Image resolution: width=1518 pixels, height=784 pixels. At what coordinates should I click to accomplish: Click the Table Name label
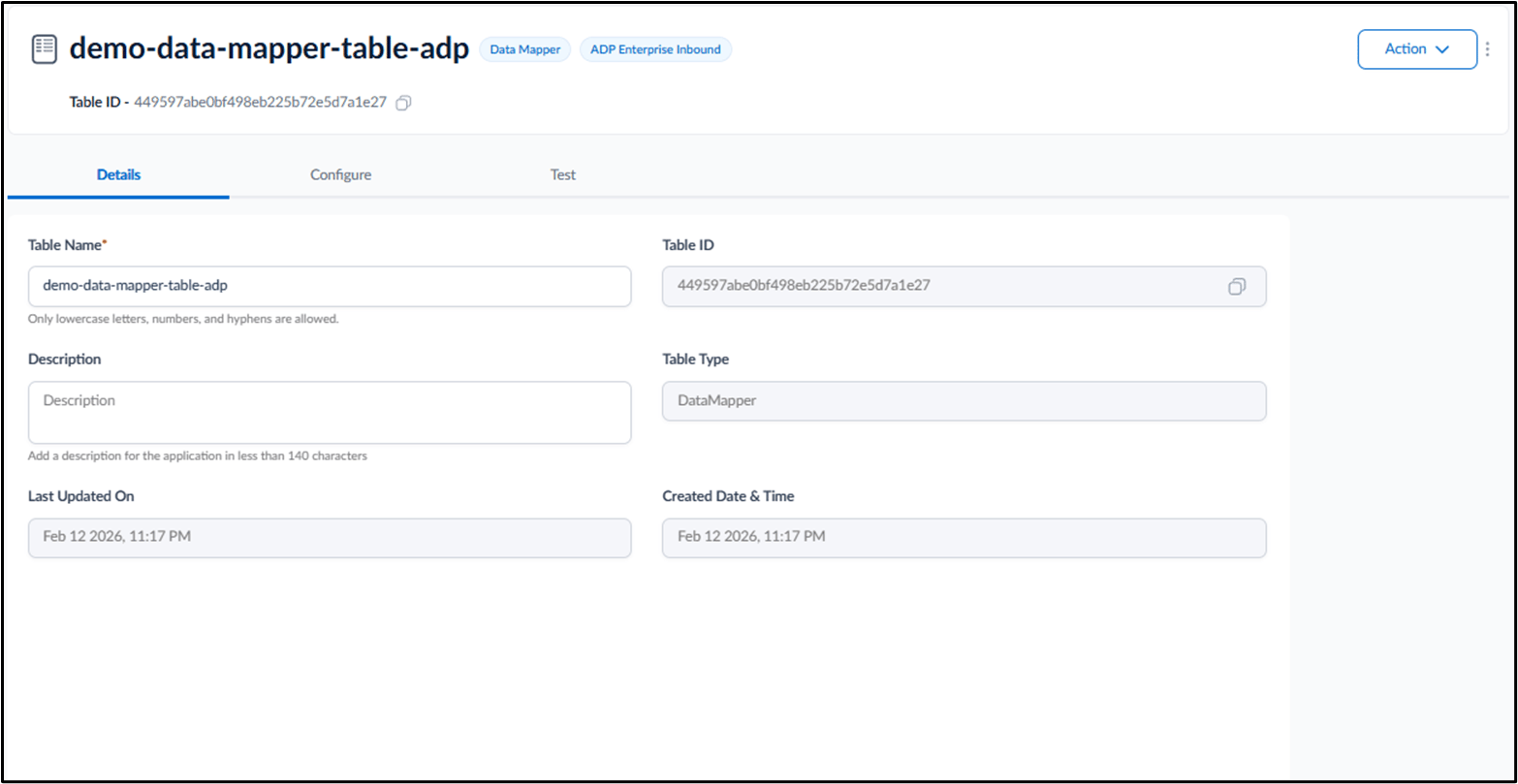(x=67, y=246)
